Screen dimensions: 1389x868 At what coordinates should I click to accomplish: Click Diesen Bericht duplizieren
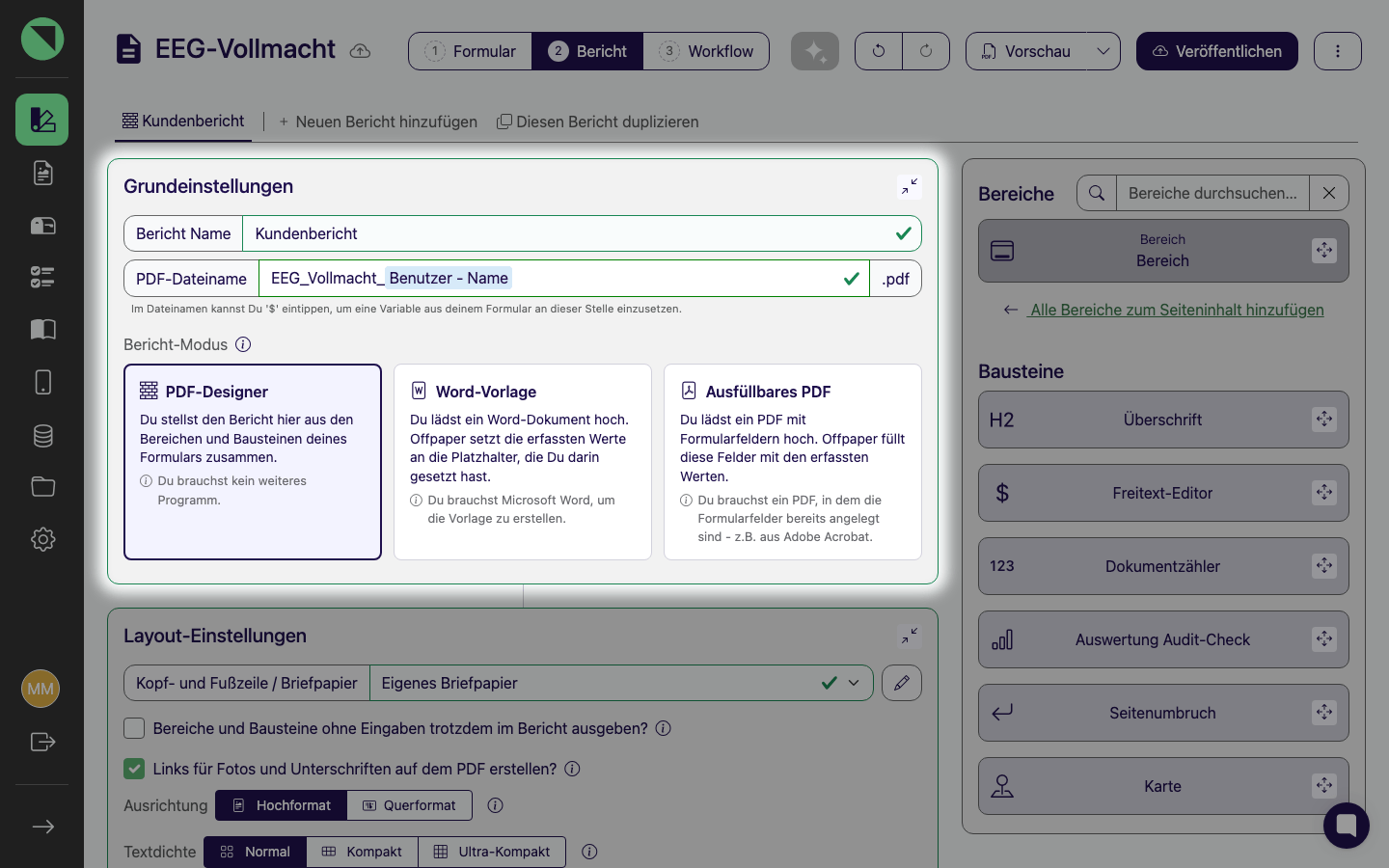coord(598,122)
